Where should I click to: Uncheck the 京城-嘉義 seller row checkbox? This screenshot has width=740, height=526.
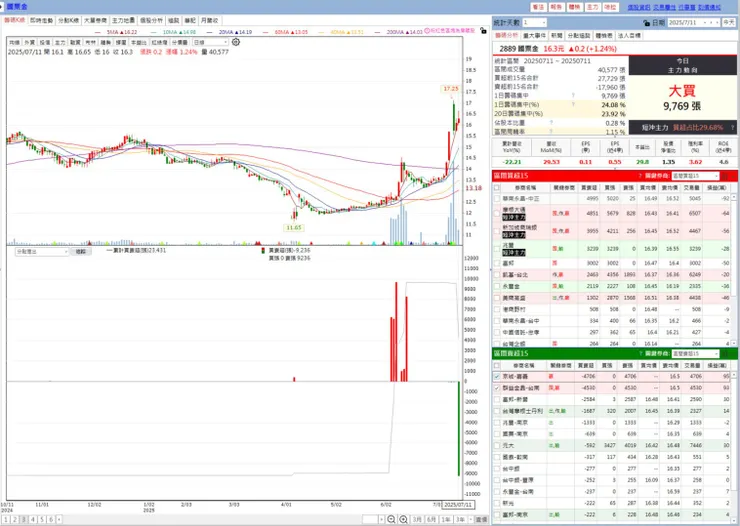pyautogui.click(x=496, y=376)
